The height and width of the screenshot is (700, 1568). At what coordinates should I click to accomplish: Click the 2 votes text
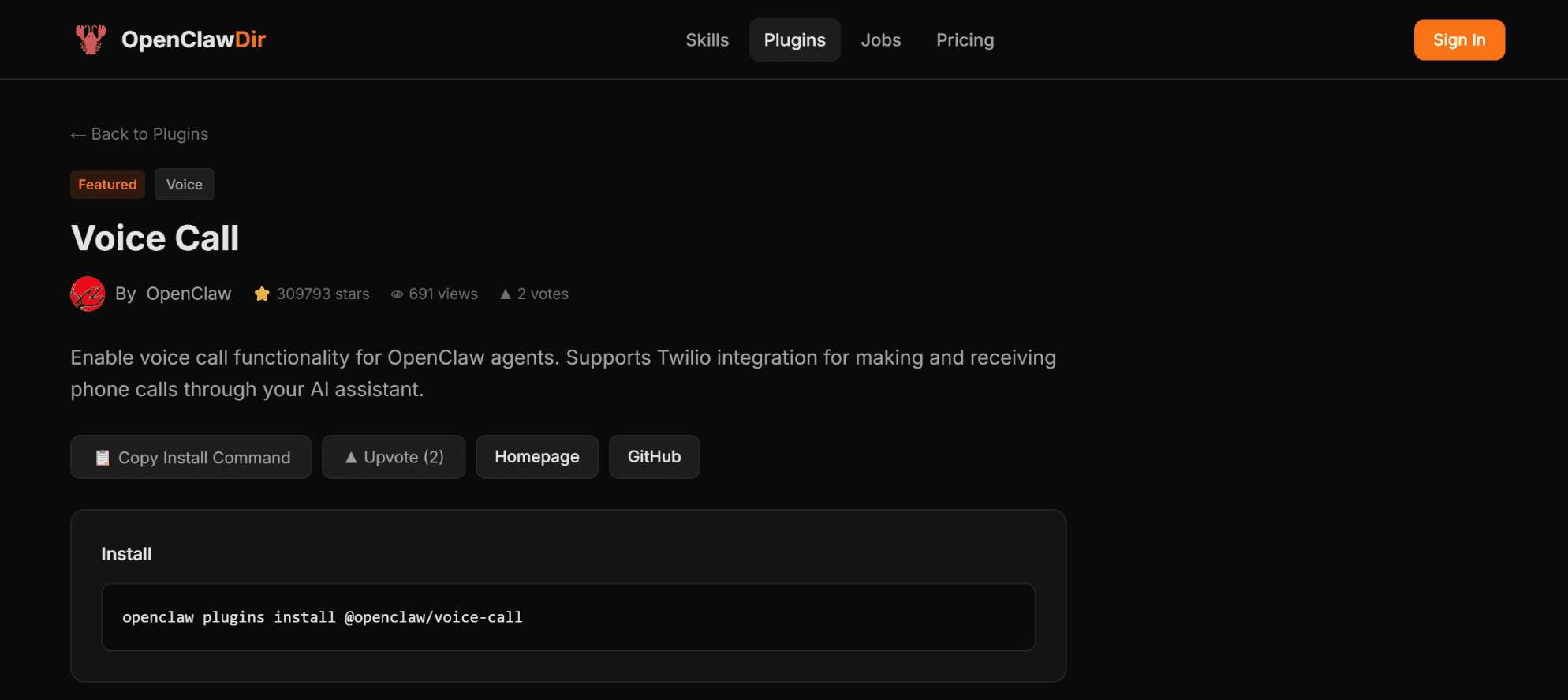click(543, 294)
